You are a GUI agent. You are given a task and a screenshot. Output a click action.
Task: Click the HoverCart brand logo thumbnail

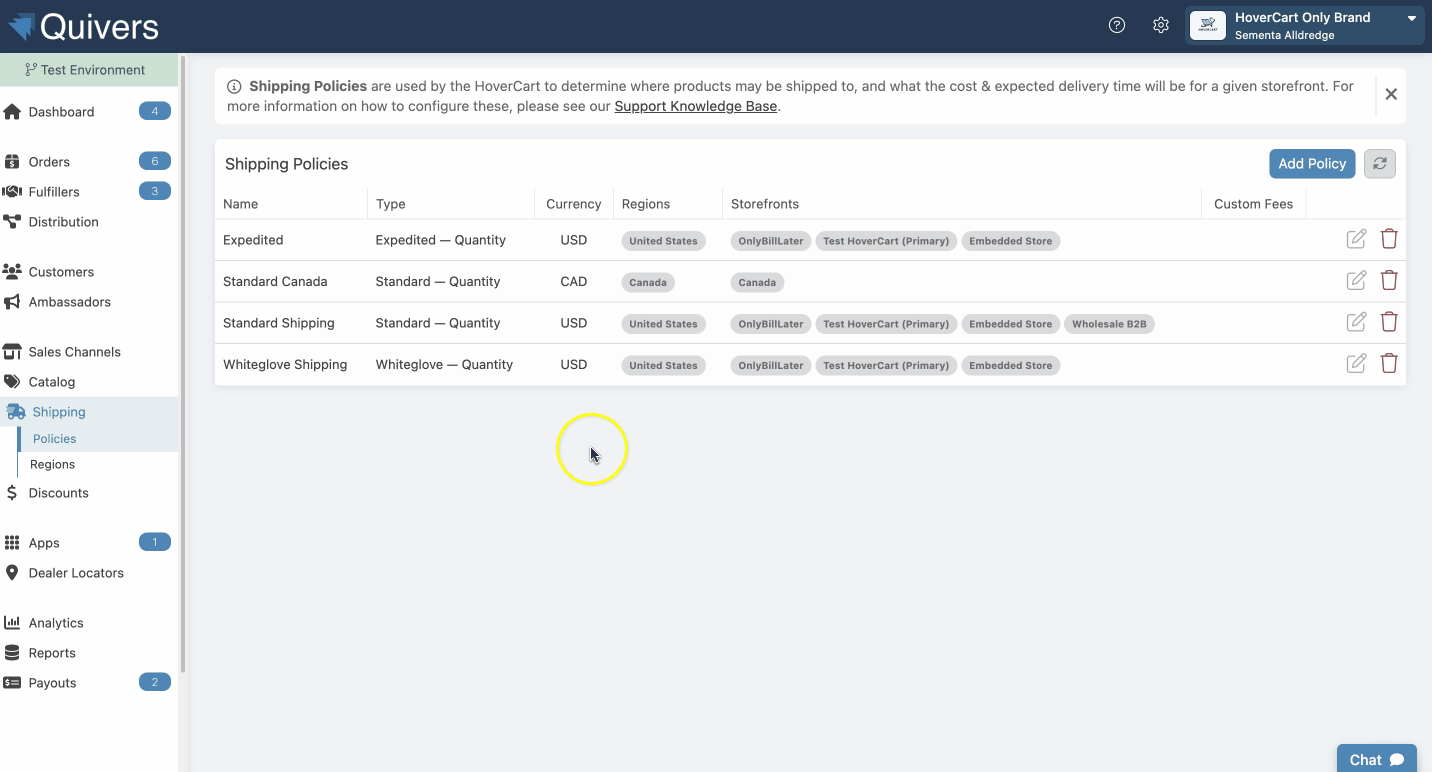click(1207, 26)
